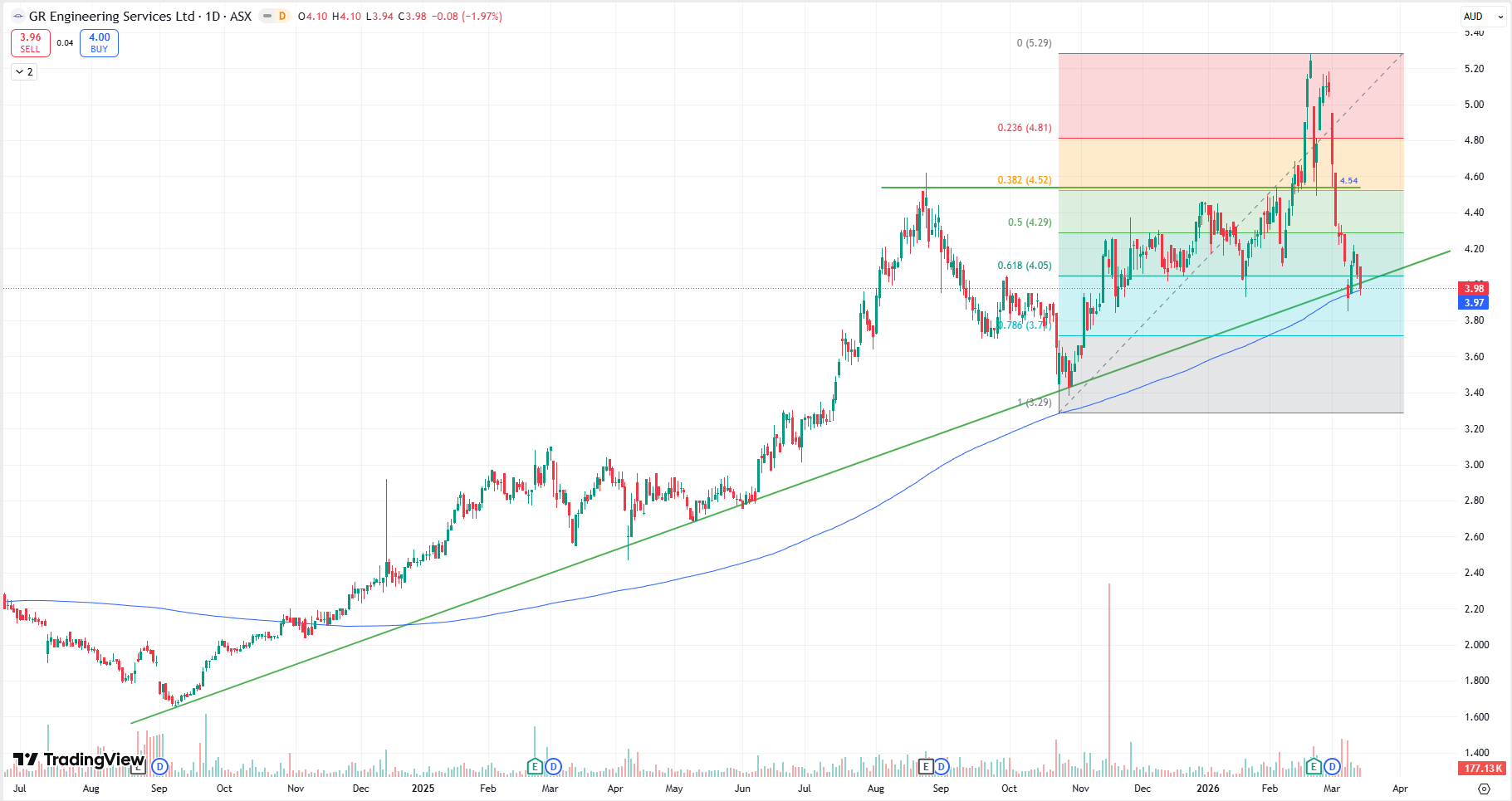The image size is (1512, 801).
Task: Click the dividend marker near Mar 2025
Action: pos(553,766)
